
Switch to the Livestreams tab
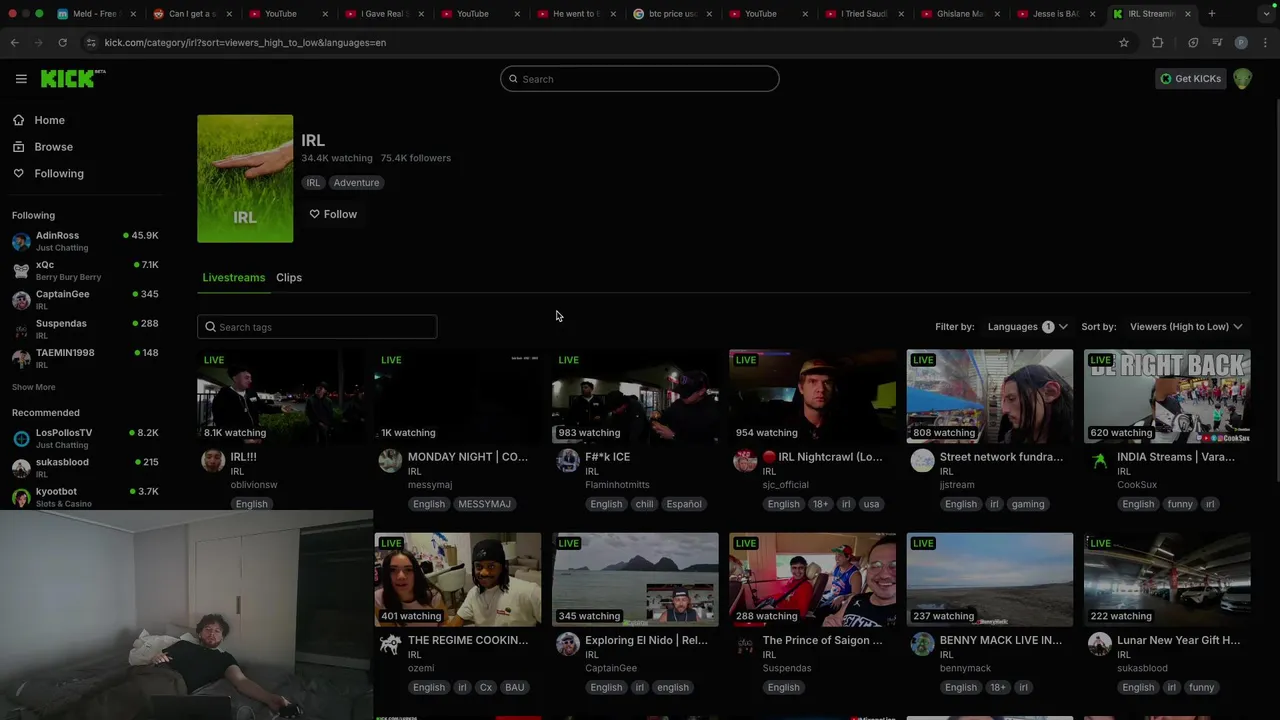tap(234, 278)
